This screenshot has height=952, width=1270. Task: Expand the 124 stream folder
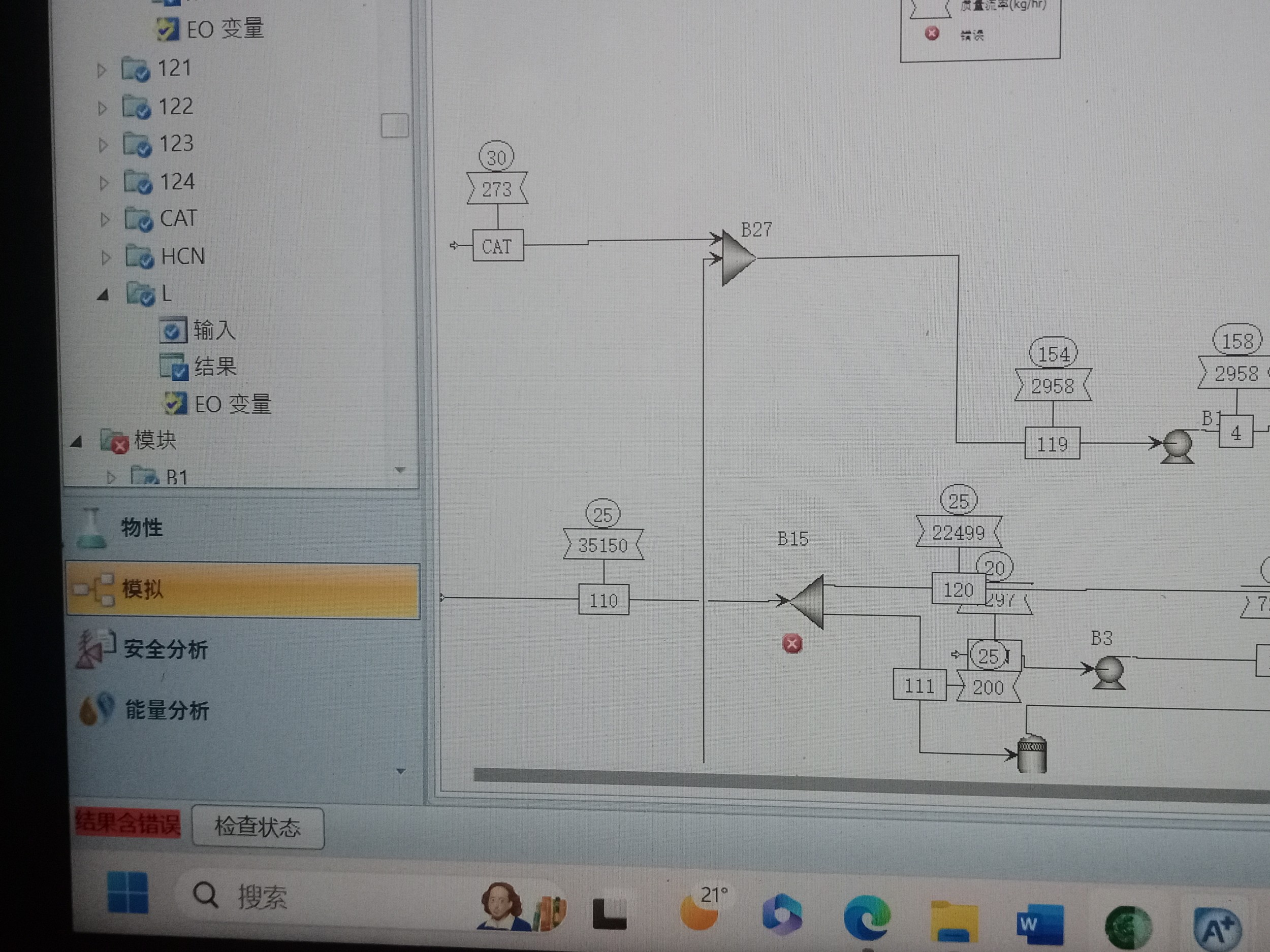click(x=104, y=184)
